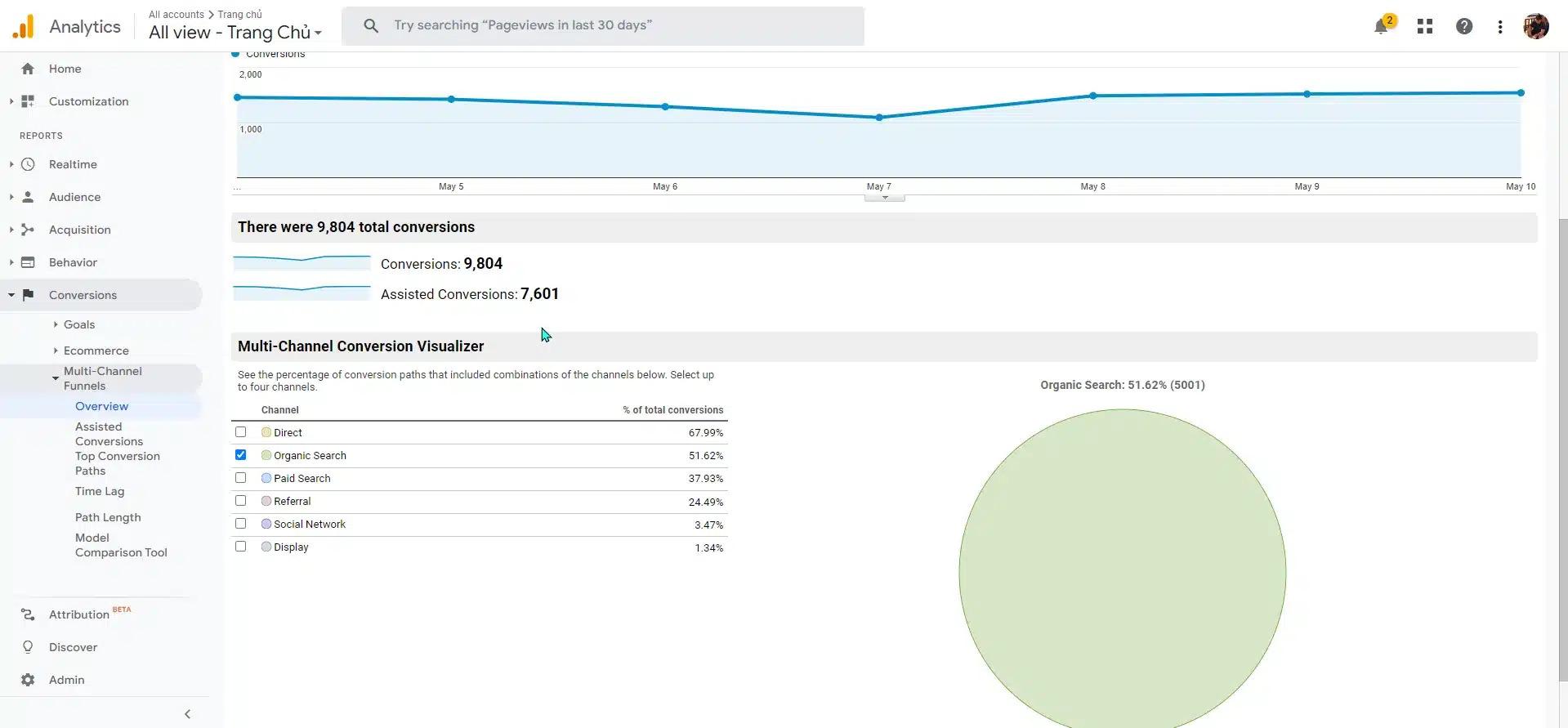This screenshot has width=1568, height=728.
Task: Open Admin gear settings
Action: (x=66, y=680)
